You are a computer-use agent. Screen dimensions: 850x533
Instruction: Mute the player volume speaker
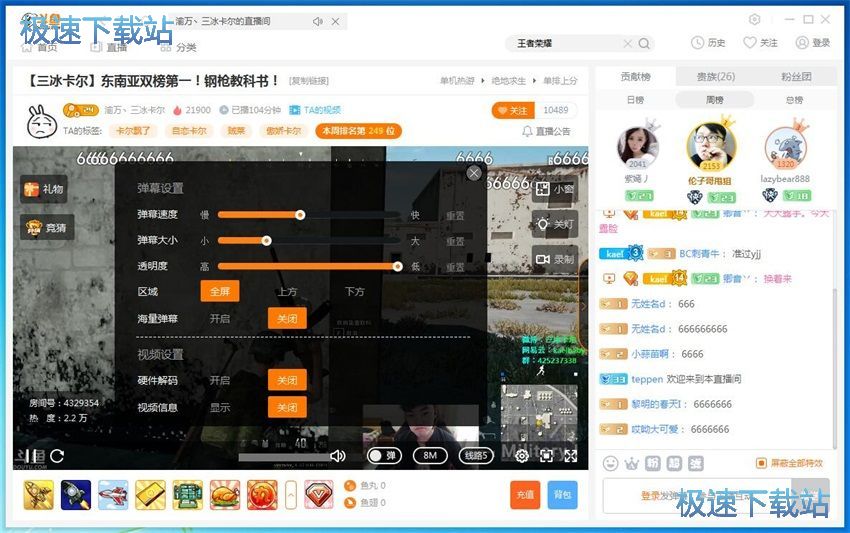pyautogui.click(x=338, y=456)
